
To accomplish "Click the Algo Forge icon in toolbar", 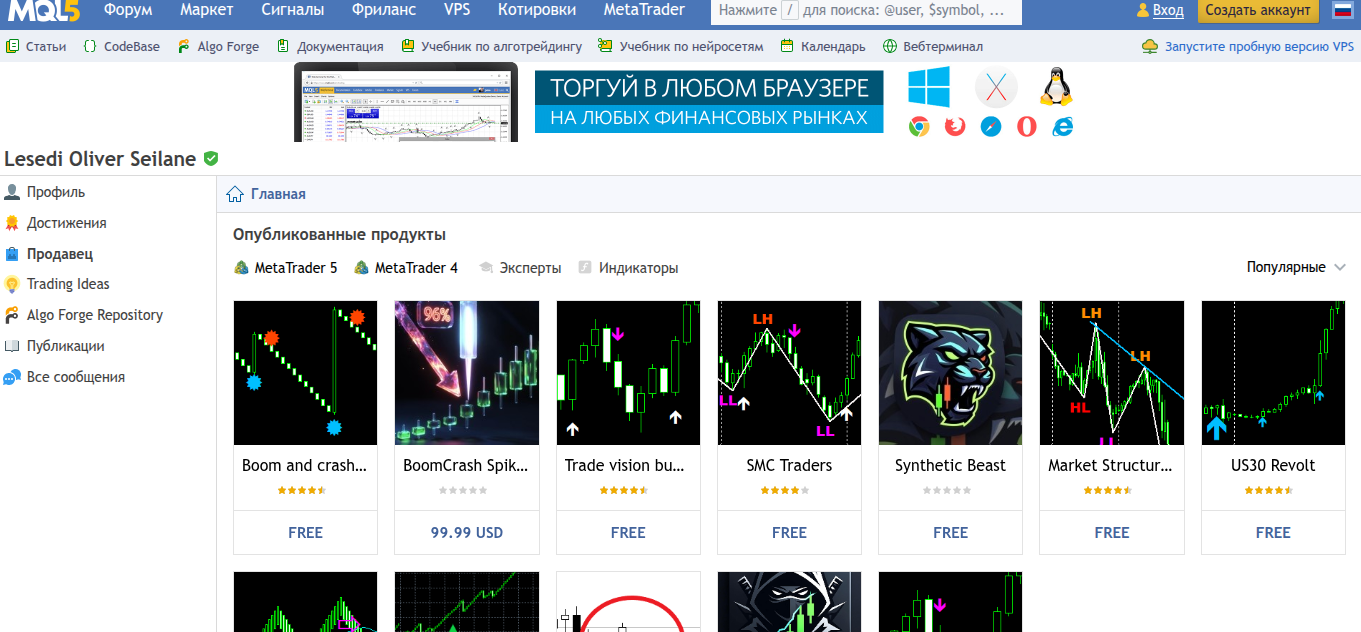I will (x=184, y=46).
